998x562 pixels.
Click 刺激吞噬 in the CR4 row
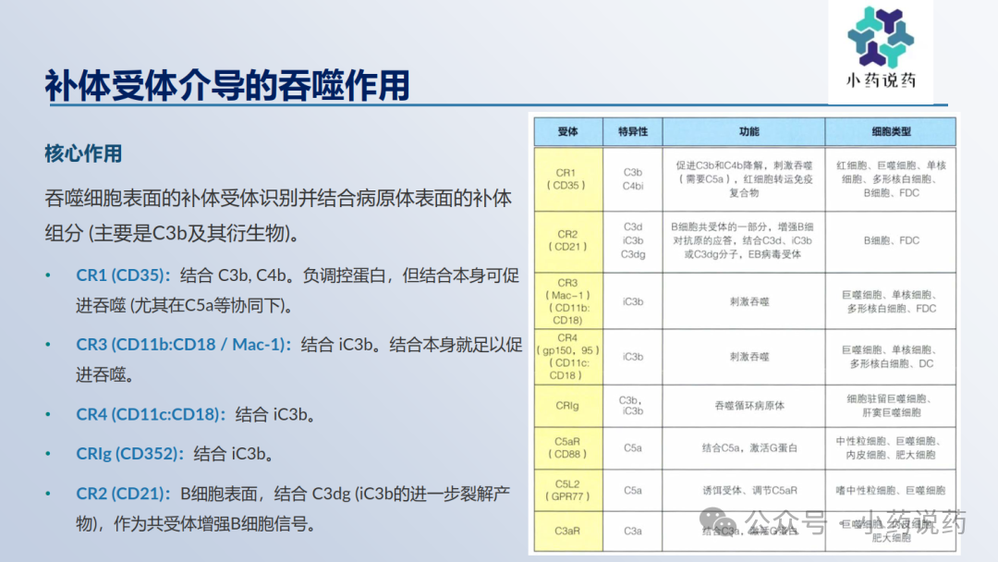pos(749,356)
